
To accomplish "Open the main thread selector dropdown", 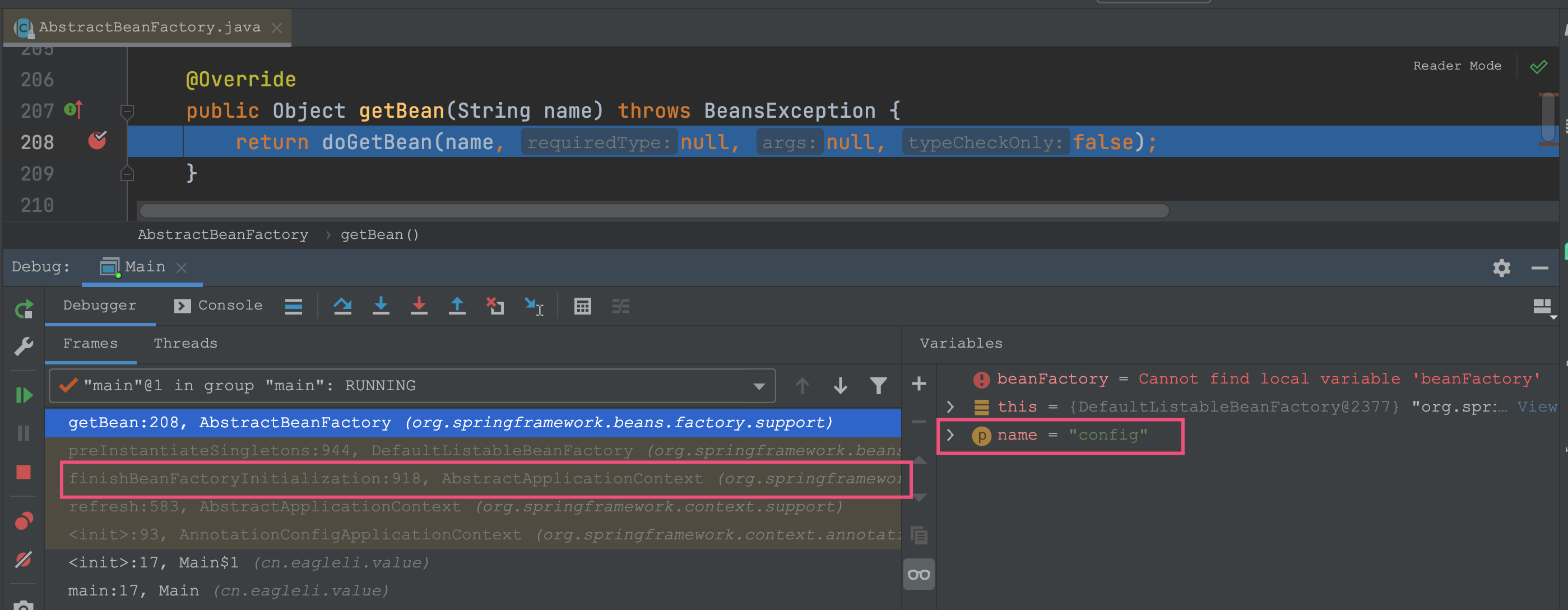I will tap(412, 385).
